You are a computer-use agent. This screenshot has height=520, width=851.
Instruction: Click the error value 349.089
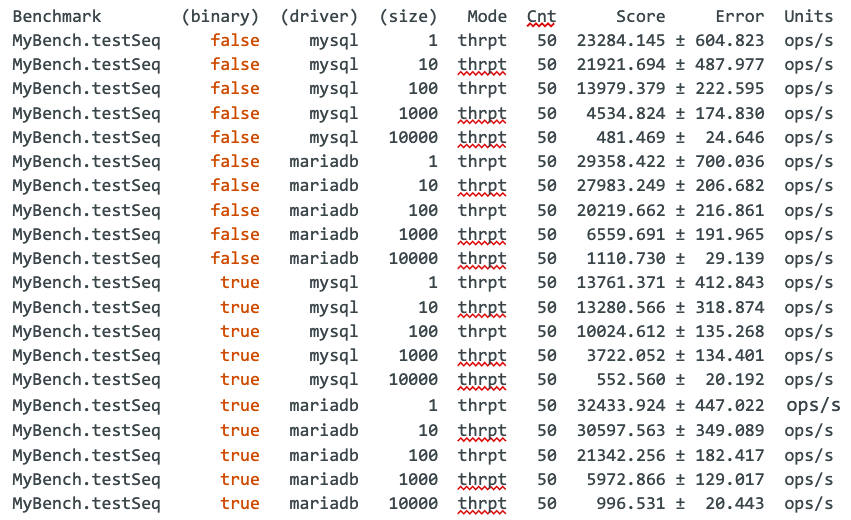coord(729,430)
